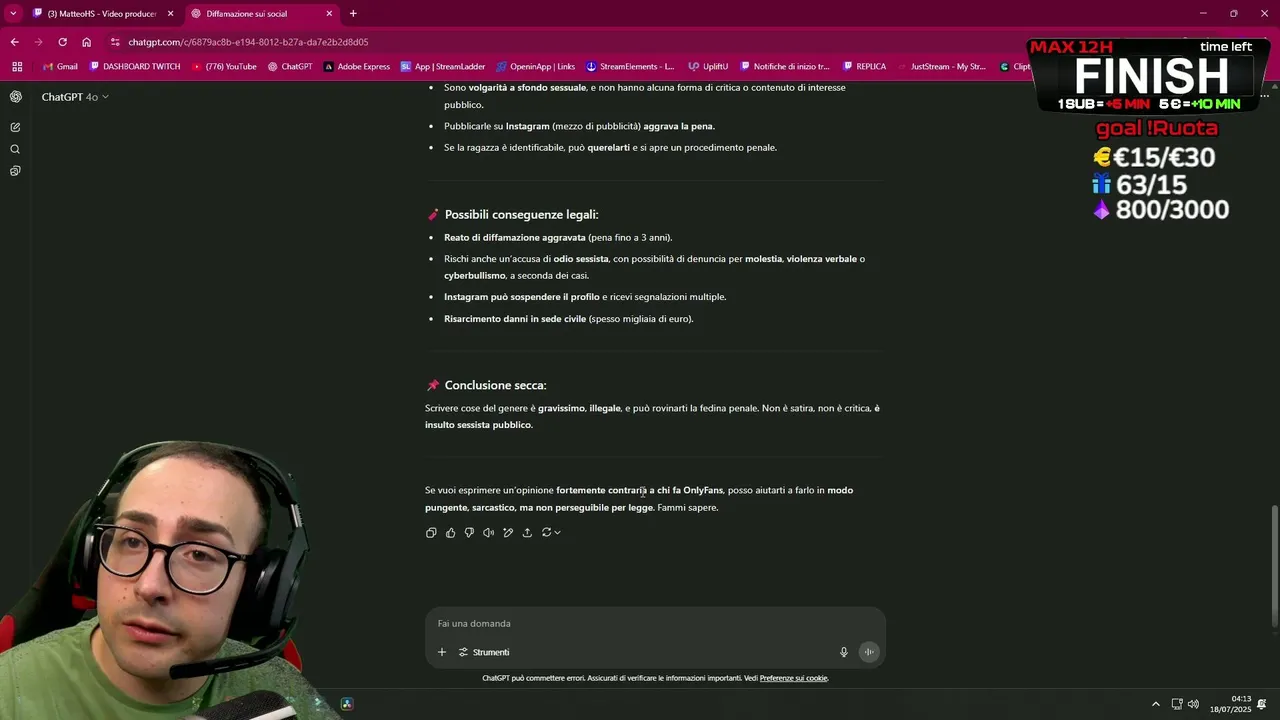Screen dimensions: 1280x720
Task: Open a new browser tab
Action: point(353,14)
